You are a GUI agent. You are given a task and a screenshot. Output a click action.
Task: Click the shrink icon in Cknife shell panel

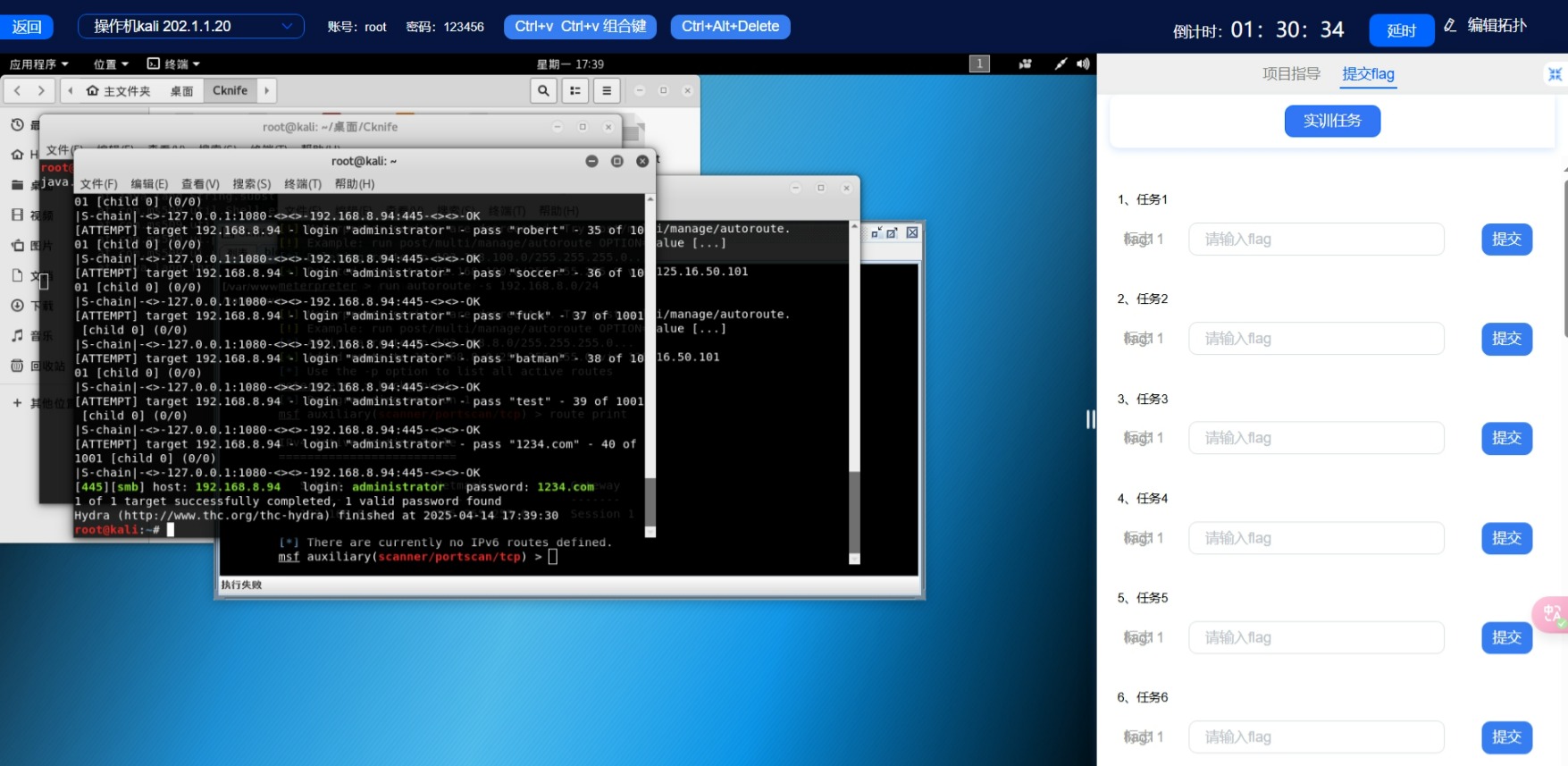click(876, 232)
